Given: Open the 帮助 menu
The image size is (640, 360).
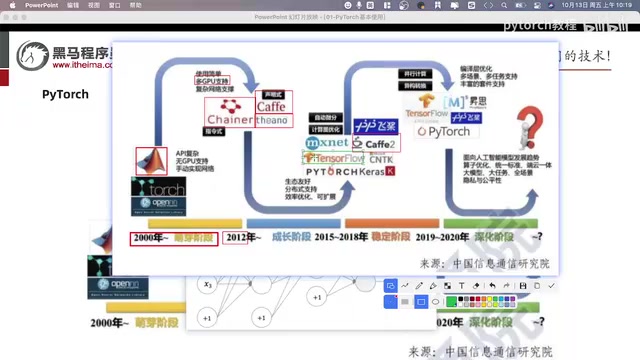Looking at the screenshot, I should point(136,5).
